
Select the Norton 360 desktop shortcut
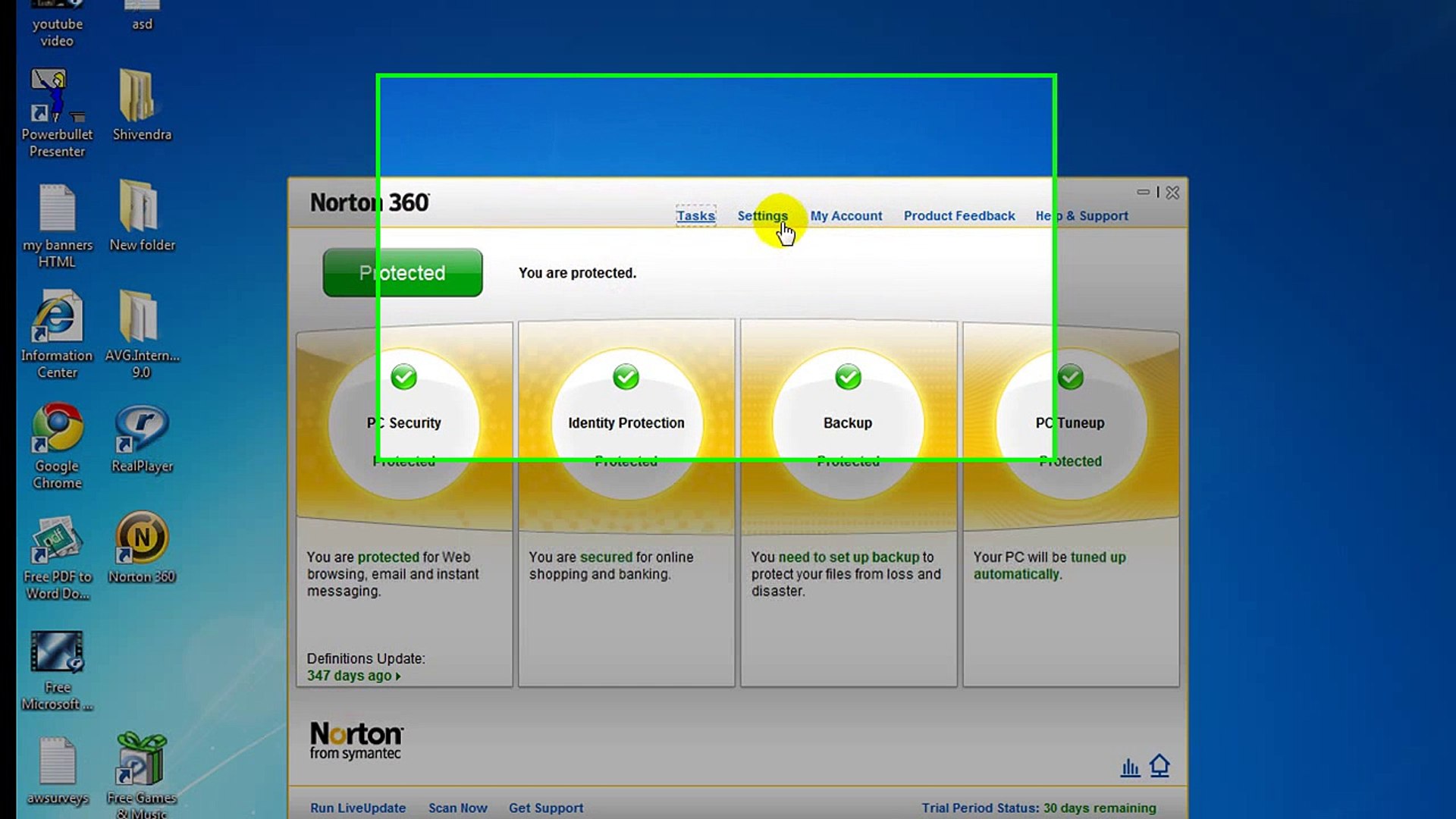(142, 547)
